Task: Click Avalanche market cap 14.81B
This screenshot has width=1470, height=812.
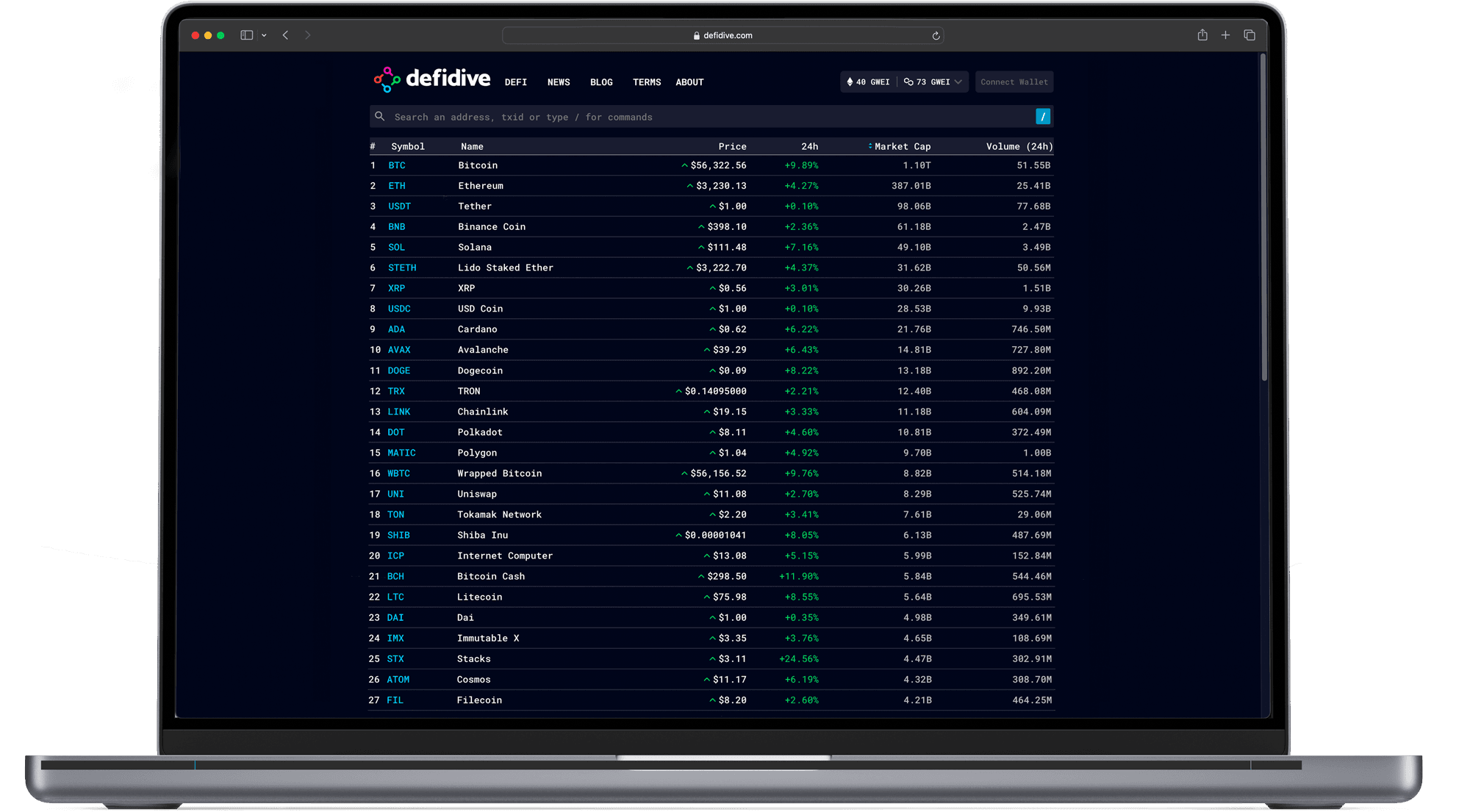Action: click(x=914, y=351)
